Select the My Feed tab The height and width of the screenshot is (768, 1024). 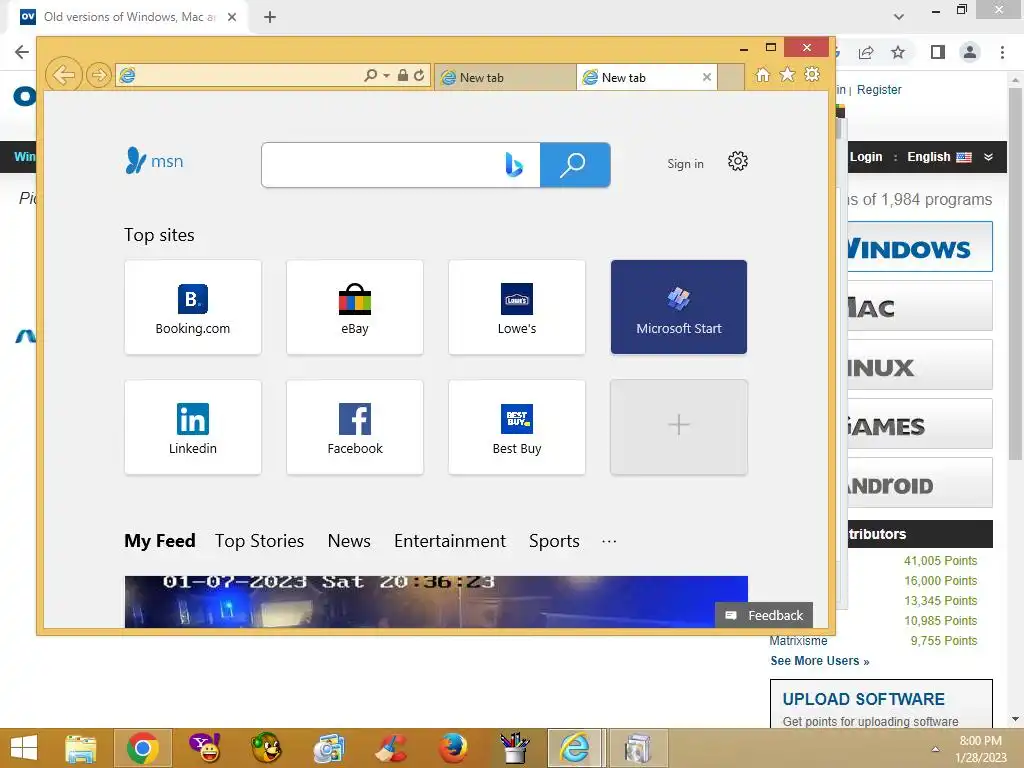coord(160,541)
